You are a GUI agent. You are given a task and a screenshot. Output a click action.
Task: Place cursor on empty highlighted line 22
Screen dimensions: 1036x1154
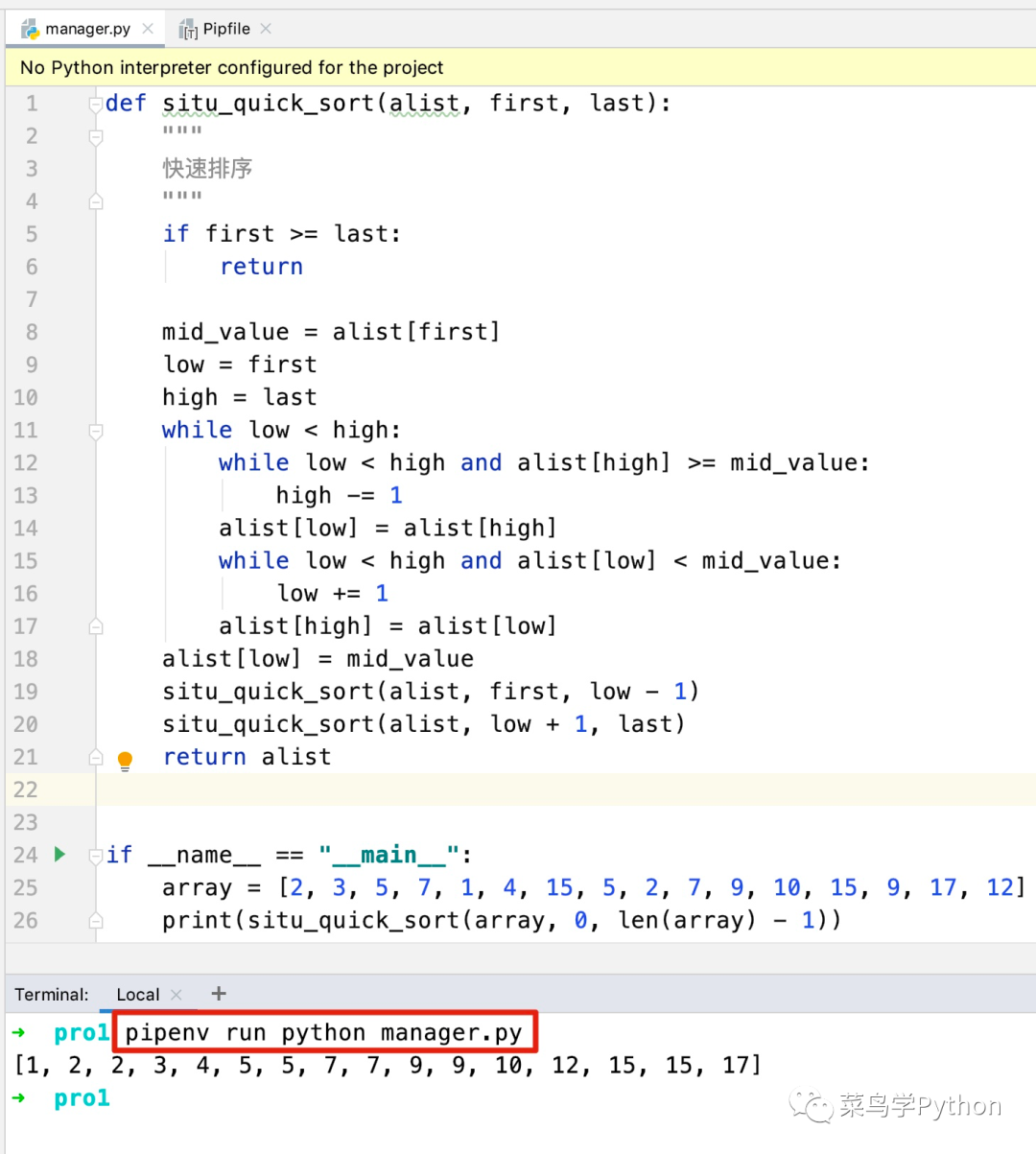click(566, 789)
